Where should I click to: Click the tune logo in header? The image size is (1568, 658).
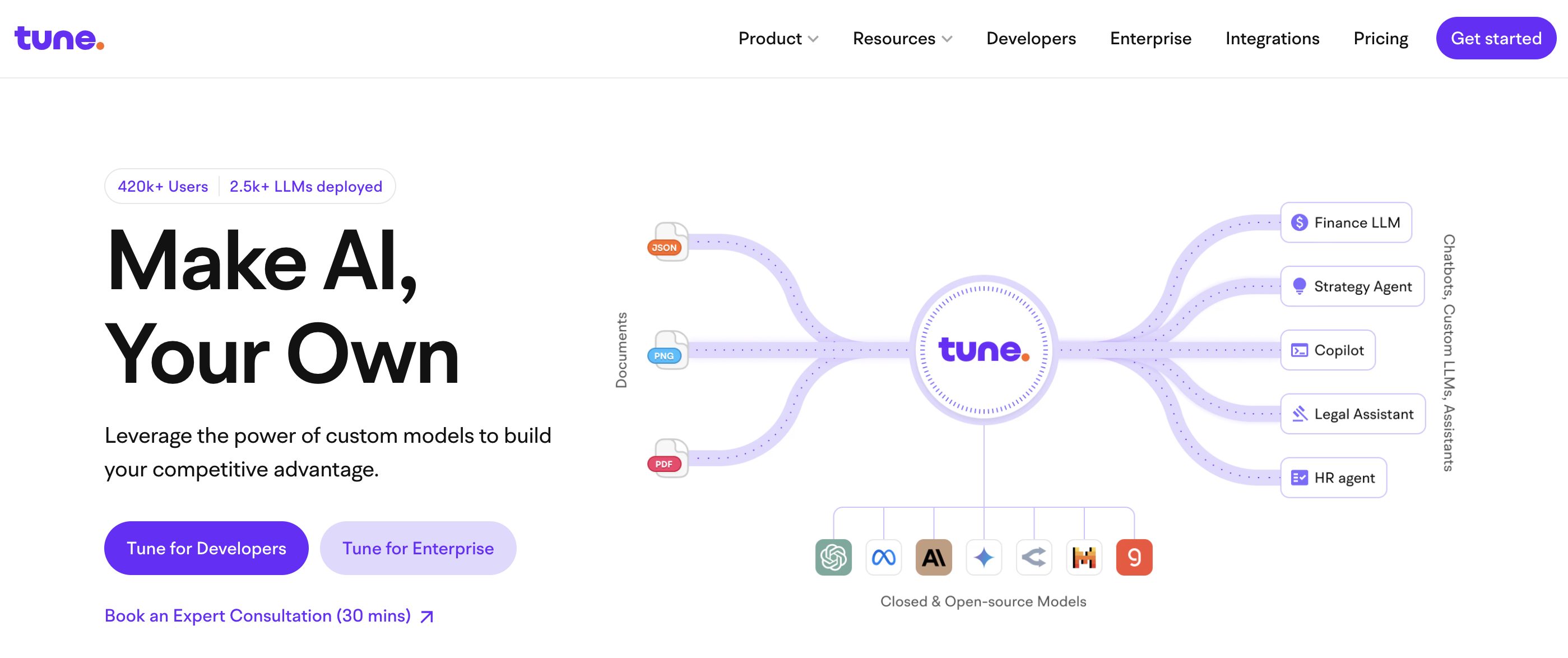tap(59, 38)
